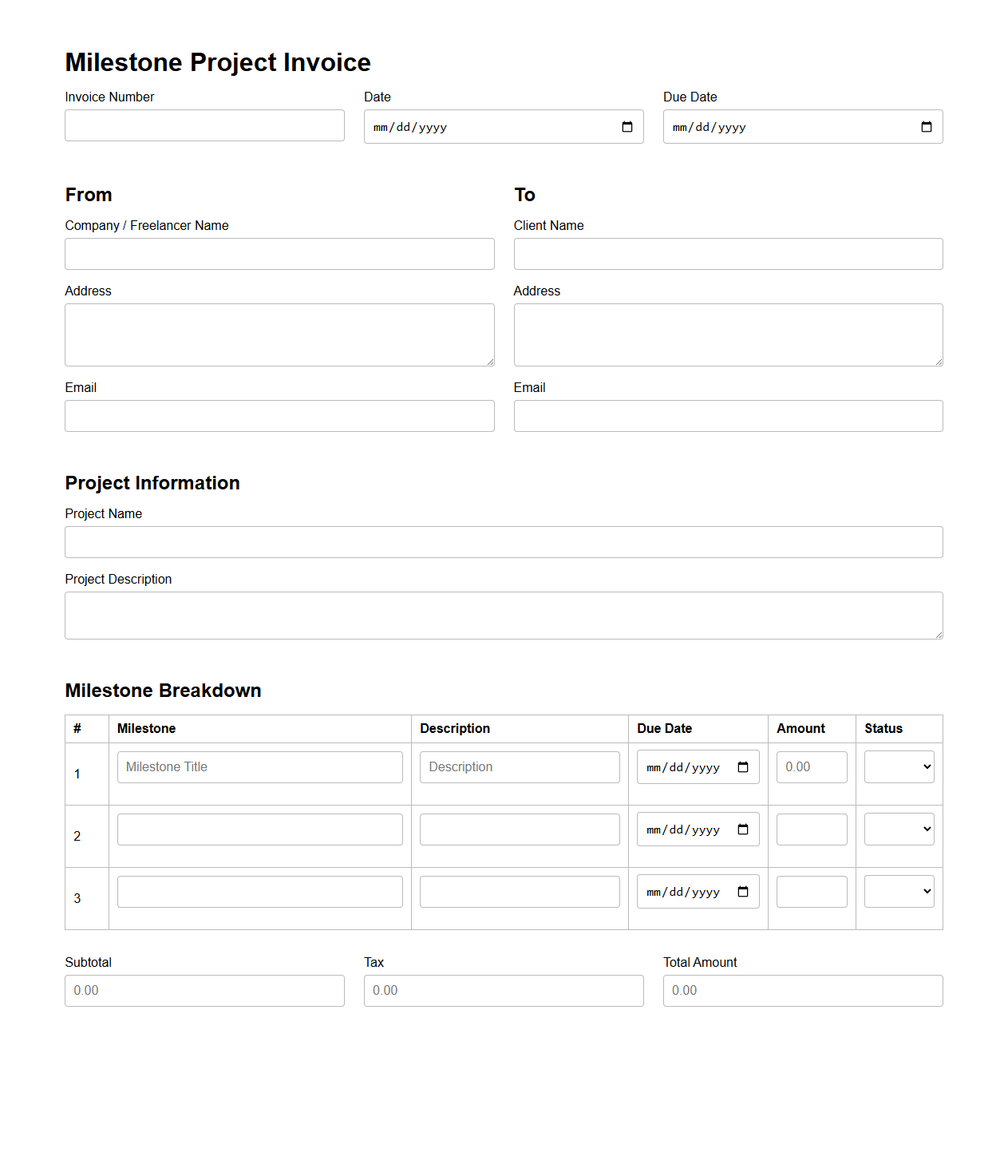Click the Description field in row 1

point(519,766)
